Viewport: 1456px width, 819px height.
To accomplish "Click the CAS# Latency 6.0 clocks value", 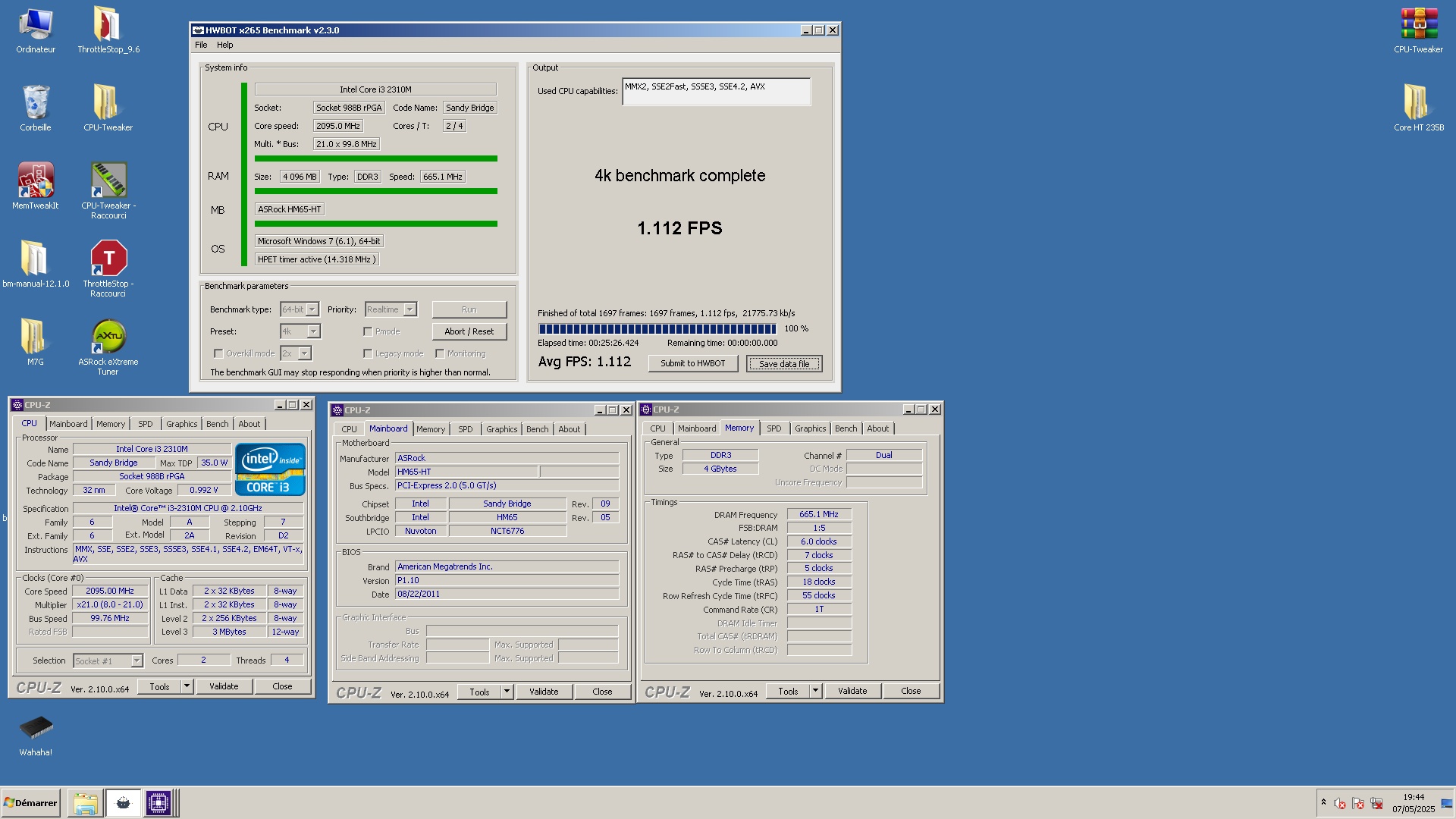I will [x=819, y=541].
